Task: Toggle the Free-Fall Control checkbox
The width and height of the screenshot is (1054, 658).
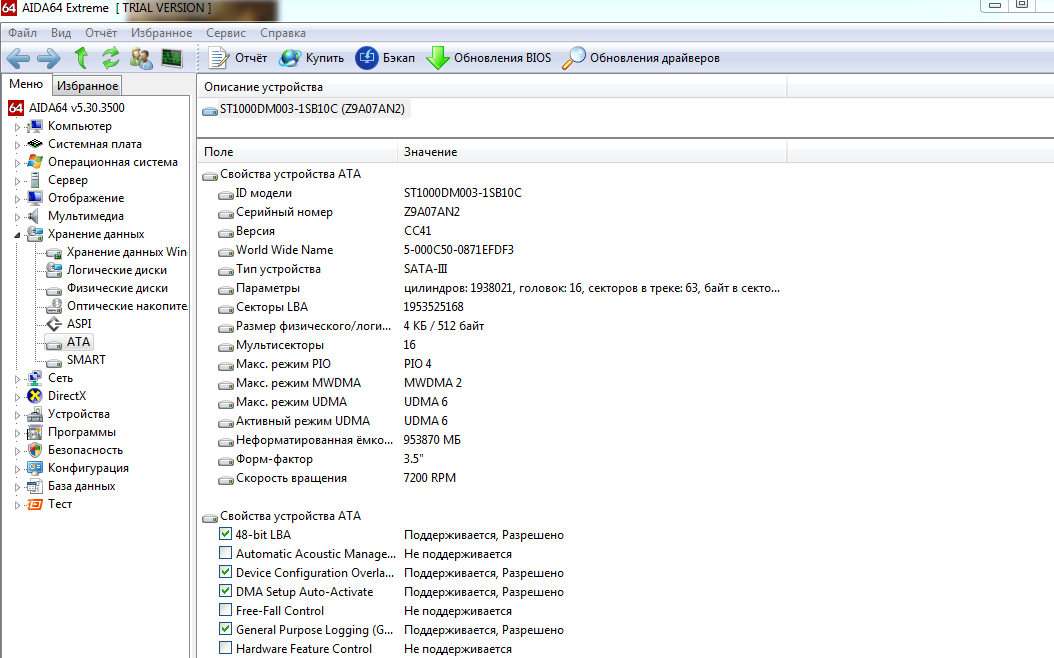Action: click(225, 610)
